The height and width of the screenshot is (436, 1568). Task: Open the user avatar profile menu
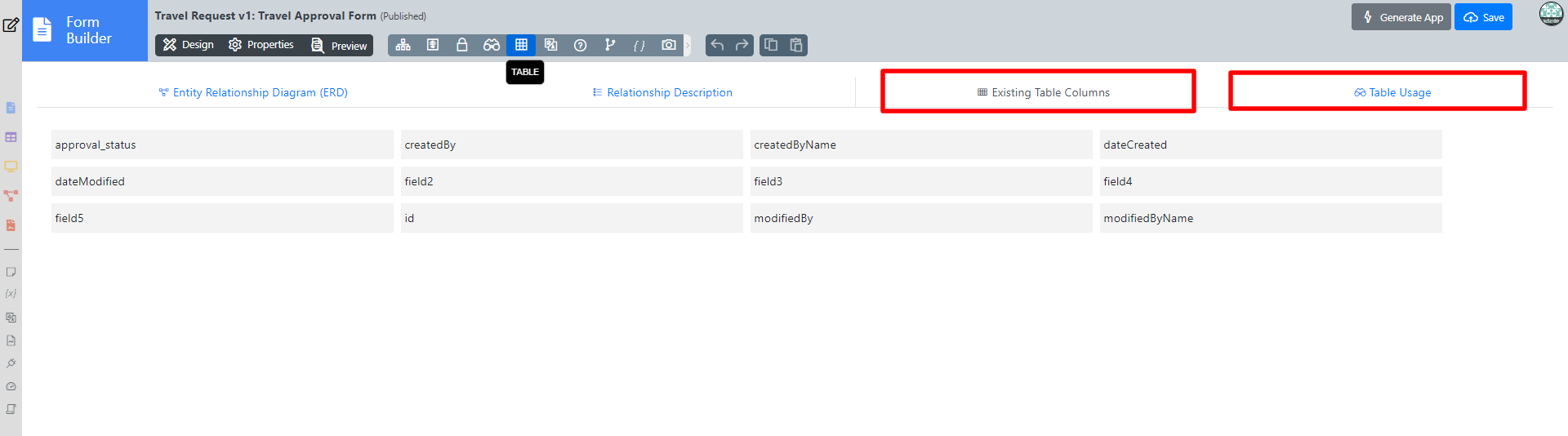[1551, 14]
